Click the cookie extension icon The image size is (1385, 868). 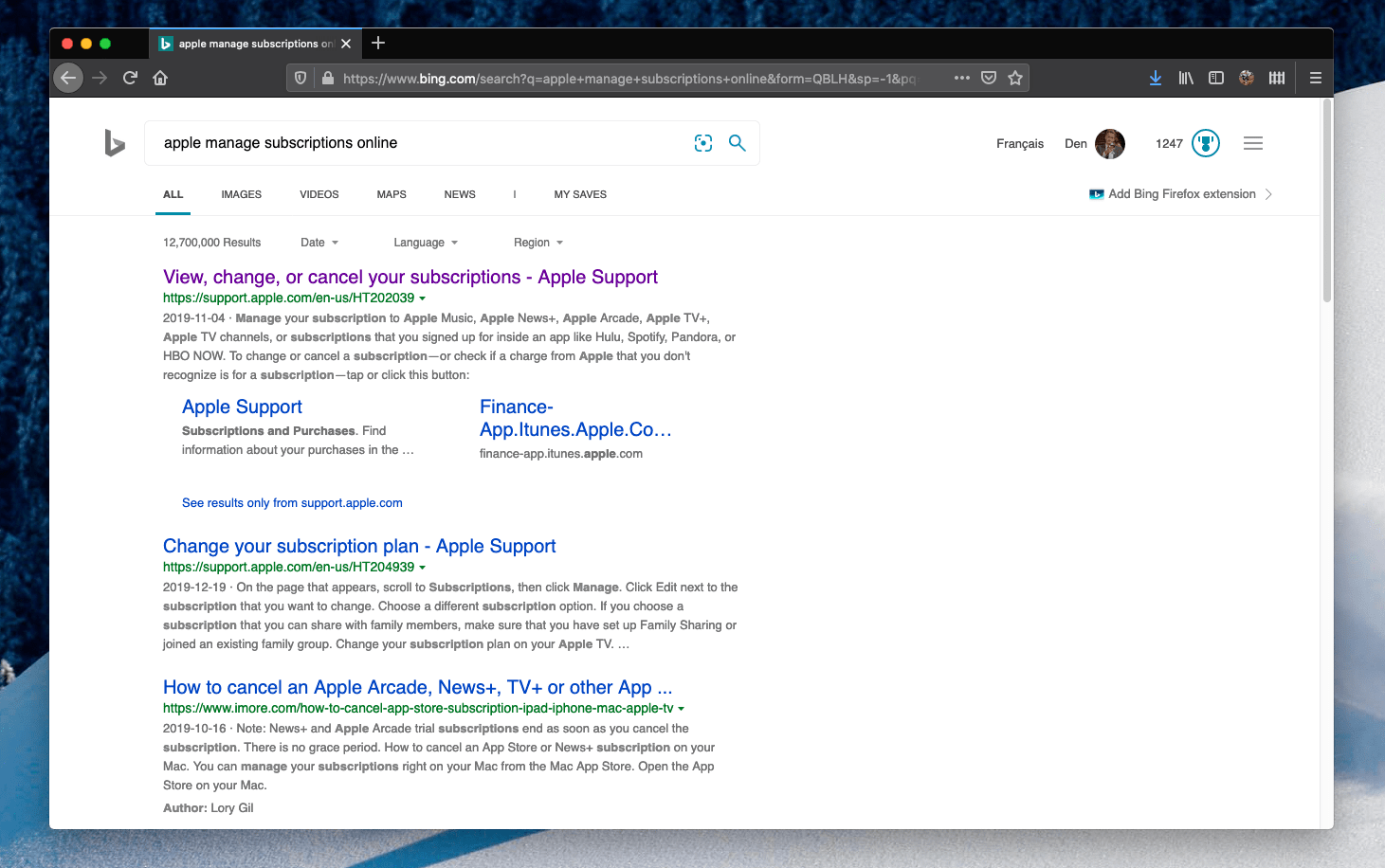click(1247, 78)
